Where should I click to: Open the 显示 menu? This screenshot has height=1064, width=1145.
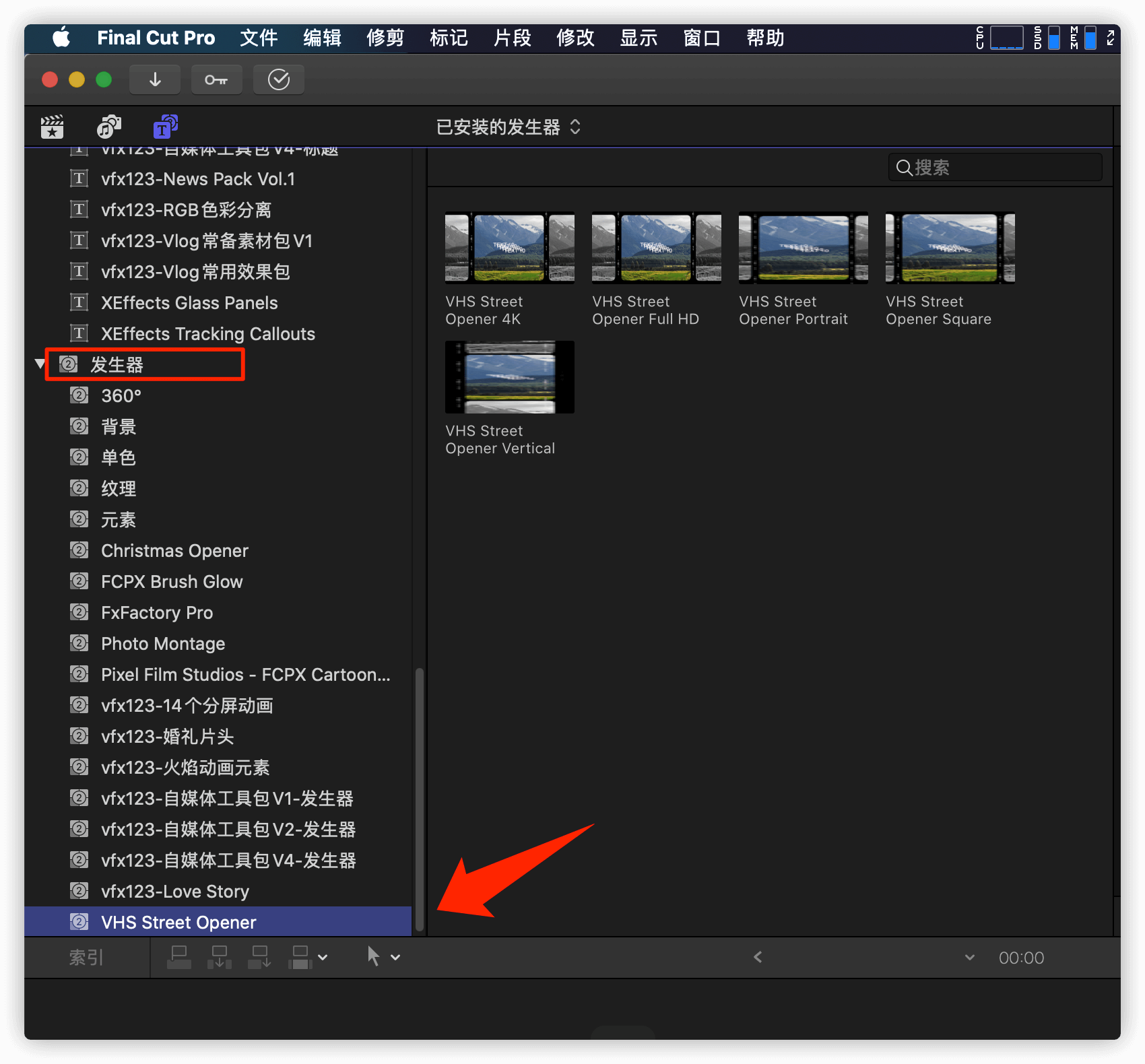click(x=639, y=38)
